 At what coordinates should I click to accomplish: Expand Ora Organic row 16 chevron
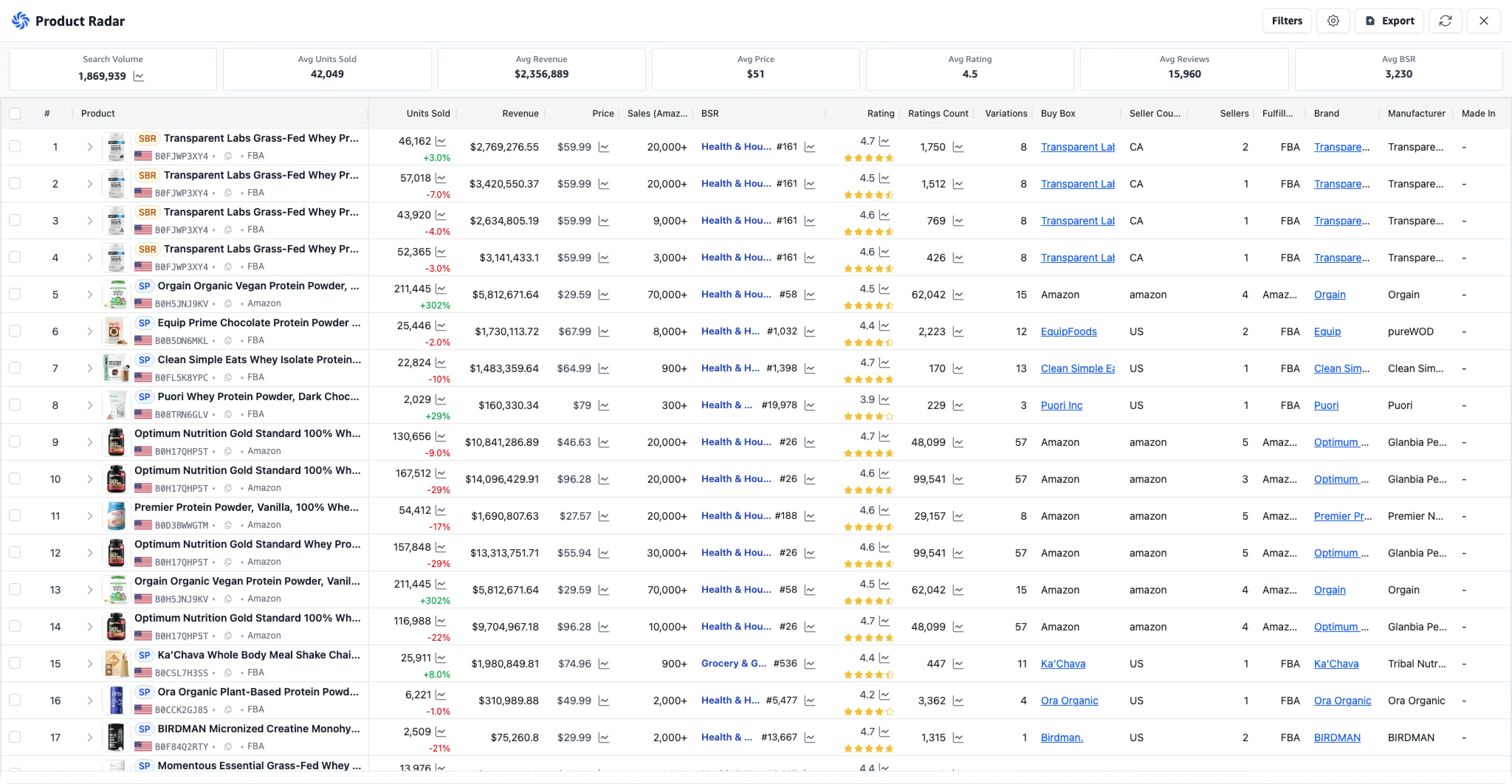tap(90, 701)
